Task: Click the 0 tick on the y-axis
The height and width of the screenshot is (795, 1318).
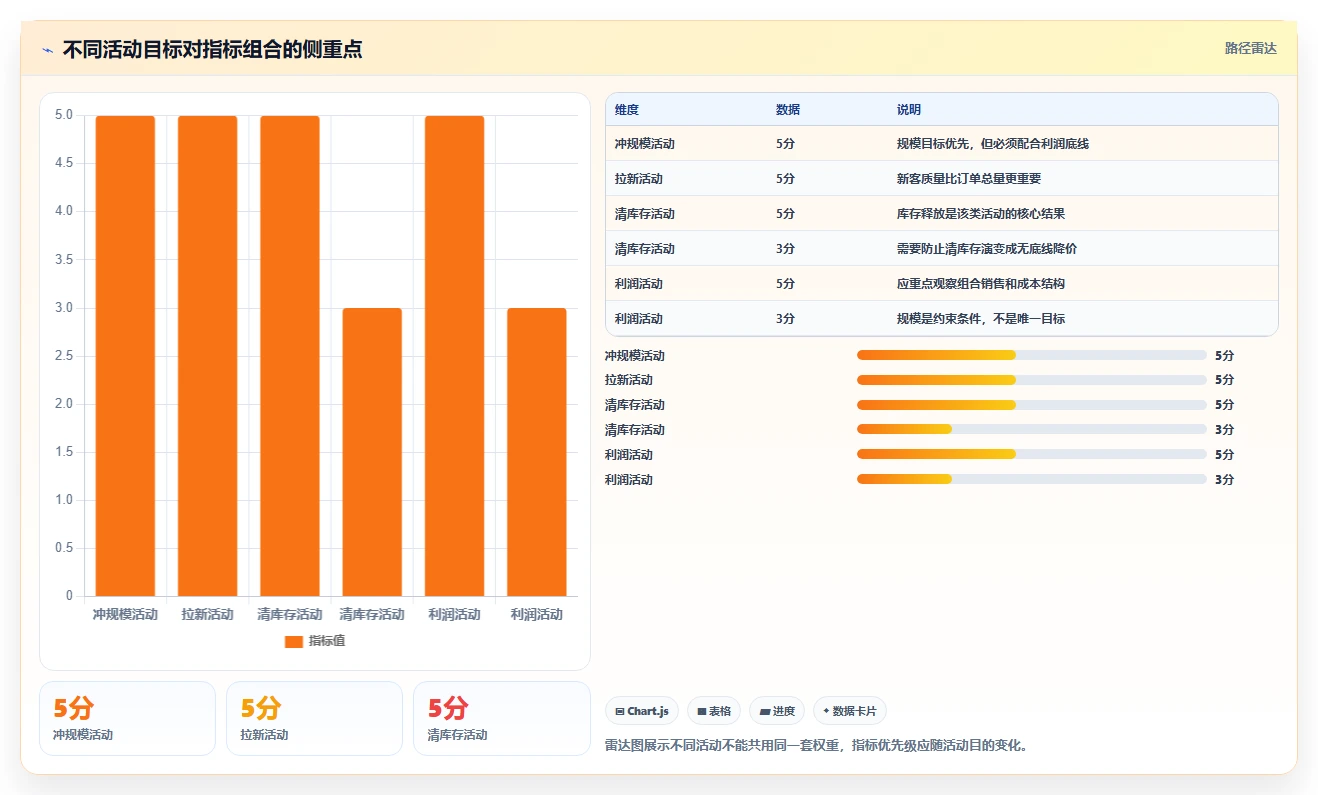Action: tap(70, 596)
